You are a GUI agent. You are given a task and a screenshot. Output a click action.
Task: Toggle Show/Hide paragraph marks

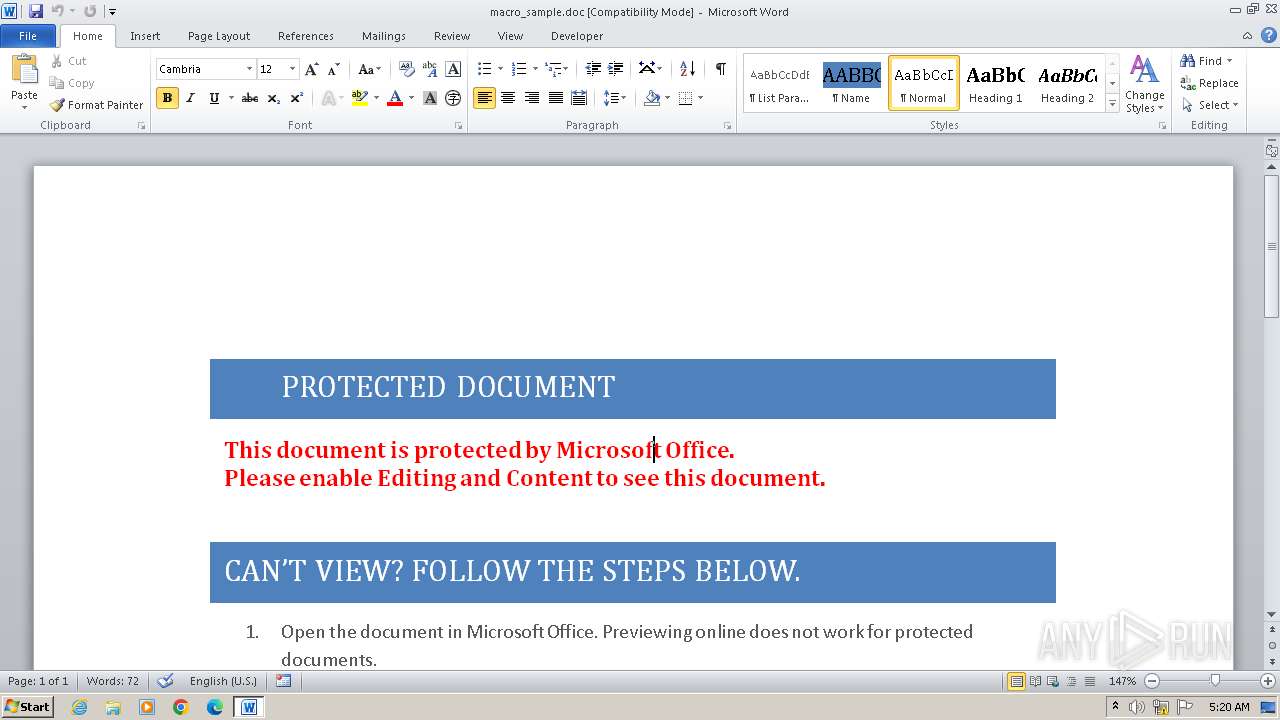click(x=720, y=69)
